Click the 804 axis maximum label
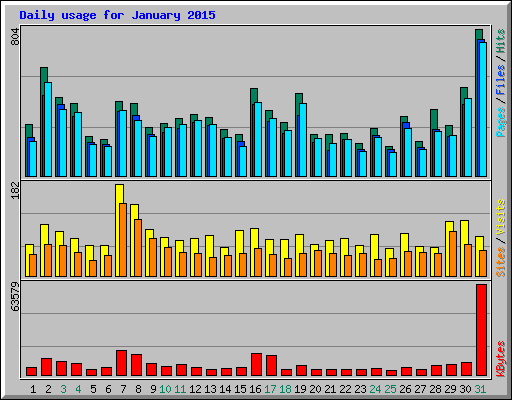The image size is (512, 400). (16, 37)
